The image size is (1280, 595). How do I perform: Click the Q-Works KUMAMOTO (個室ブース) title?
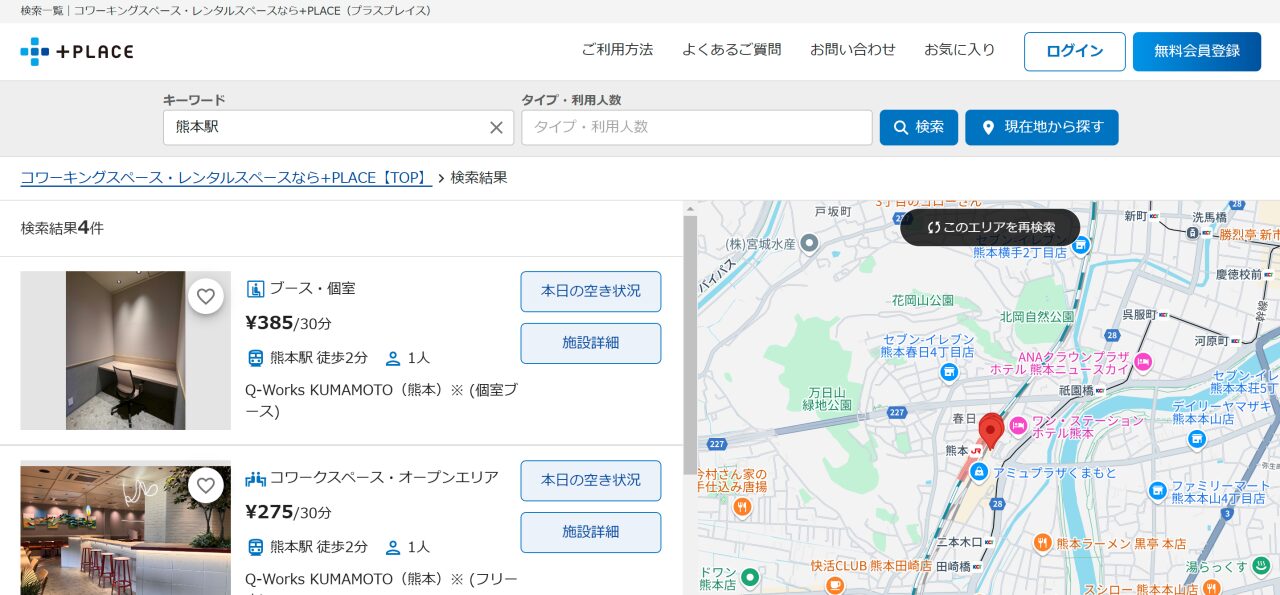point(381,400)
